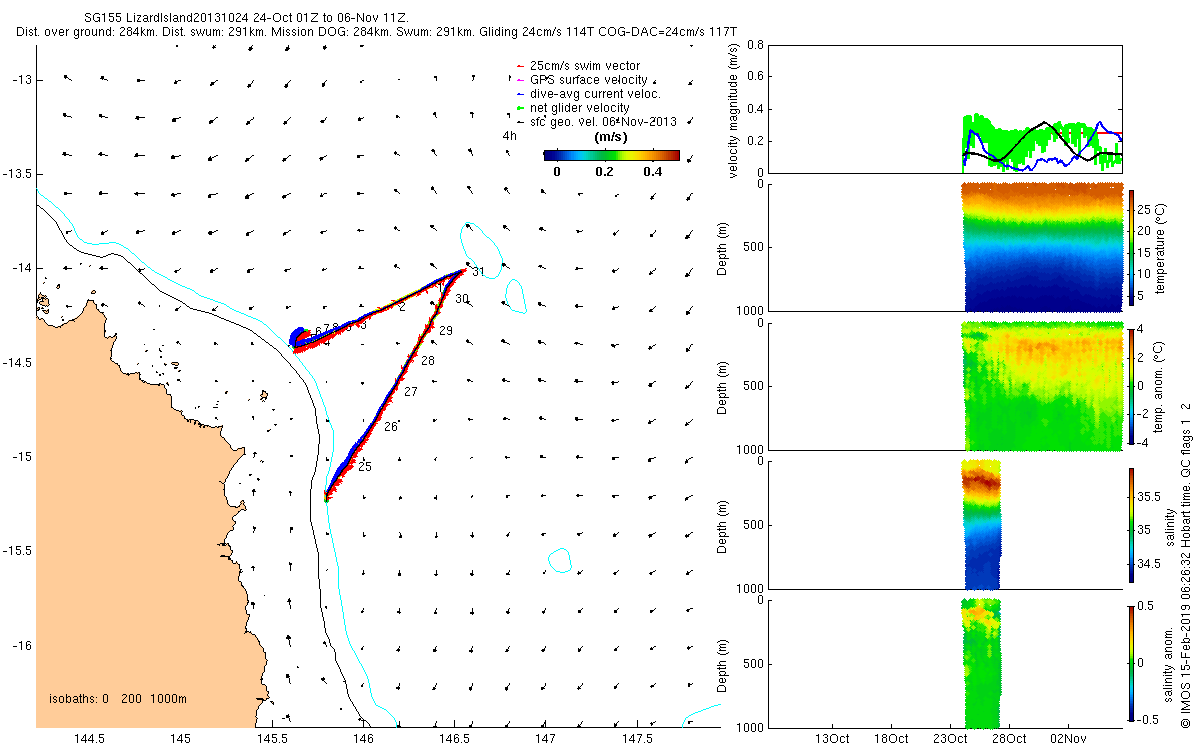Click track marker number 31
The width and height of the screenshot is (1200, 750).
pos(478,272)
